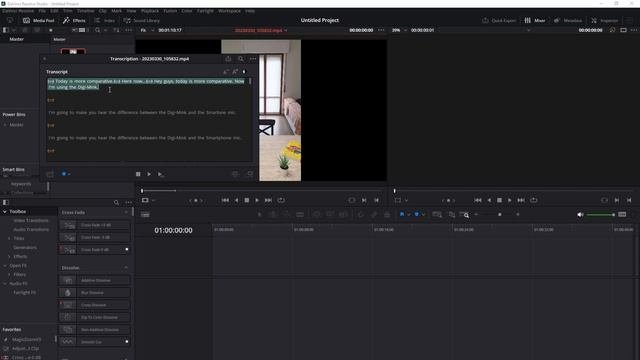640x360 pixels.
Task: Open the Help menu
Action: pyautogui.click(x=250, y=11)
